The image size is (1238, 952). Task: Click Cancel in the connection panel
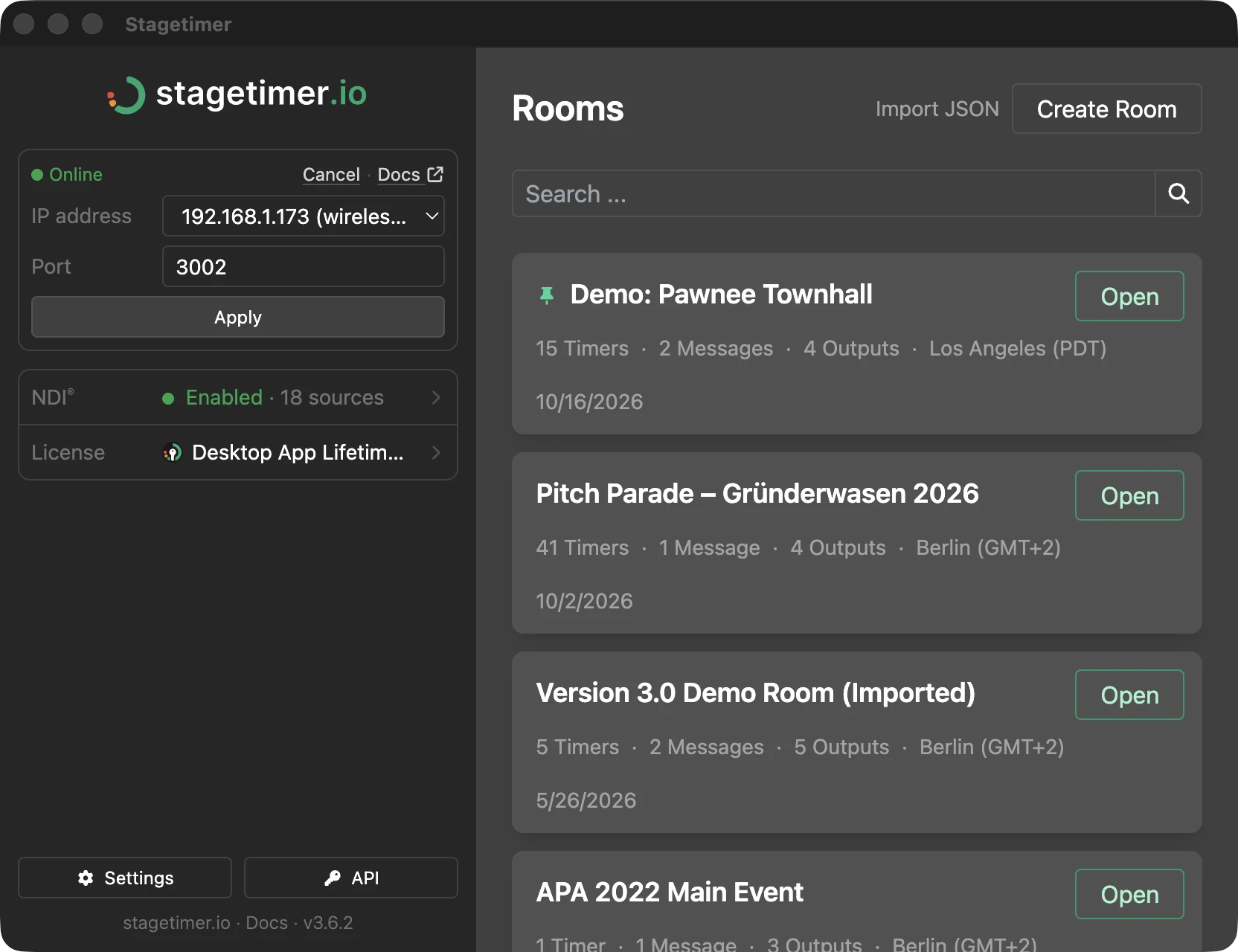pos(331,174)
